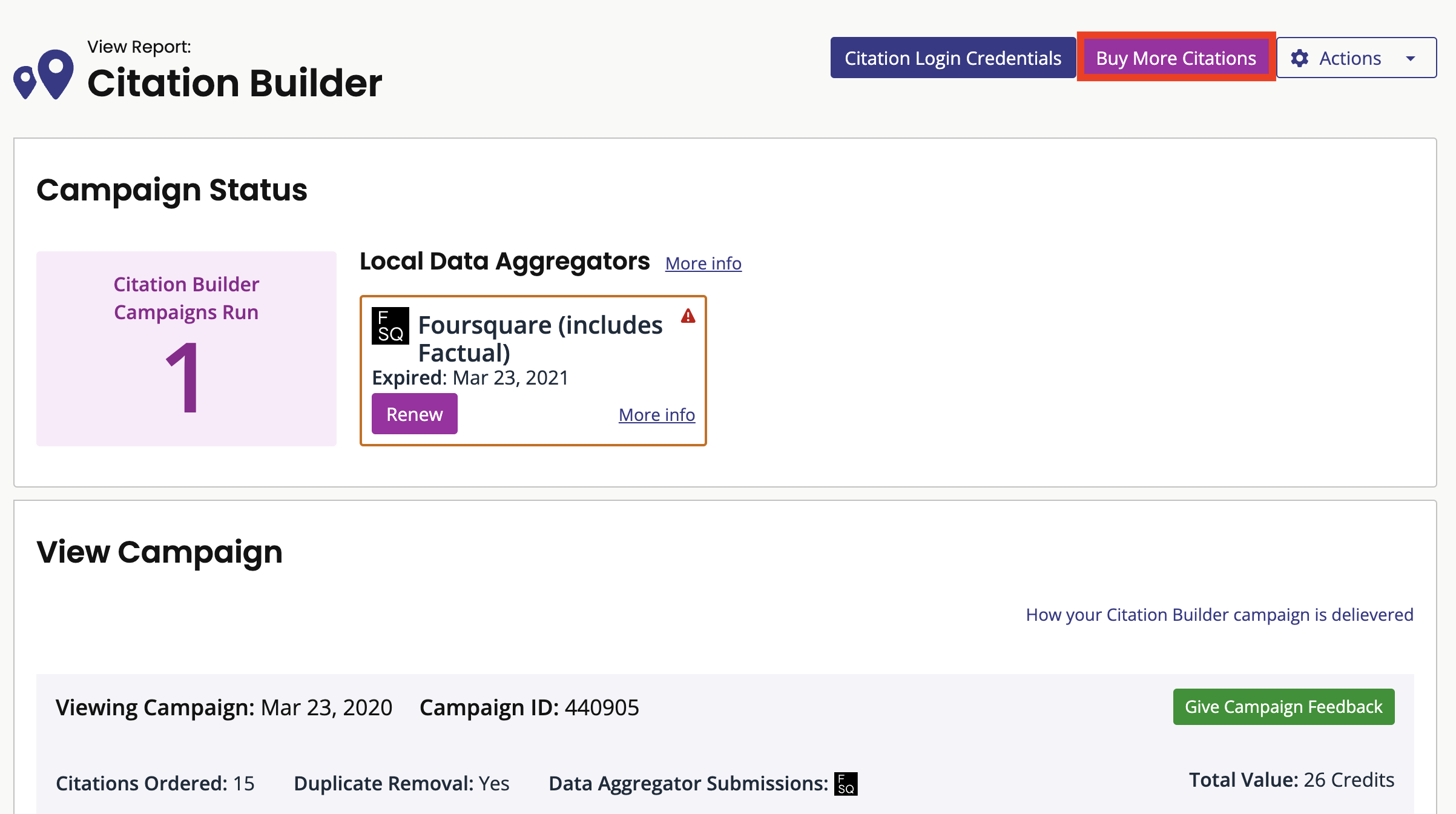Click the Expired: Mar 23, 2021 text

470,377
